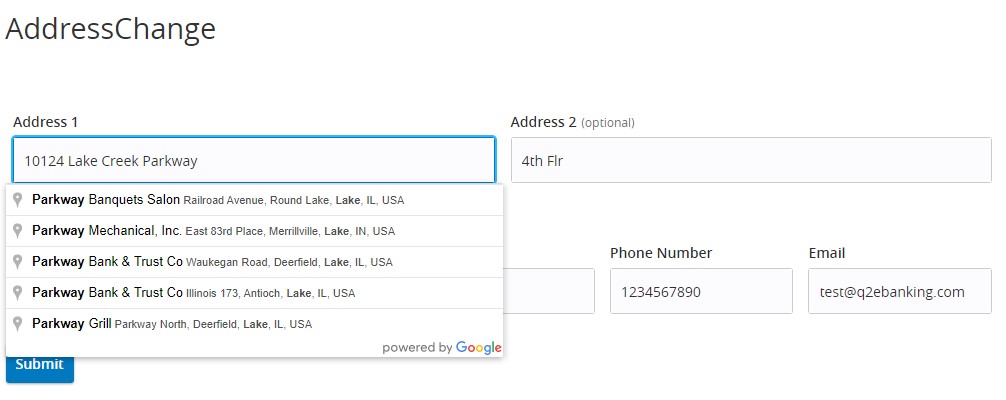Select Parkway Grill suggestion
The image size is (1006, 400).
coord(255,324)
